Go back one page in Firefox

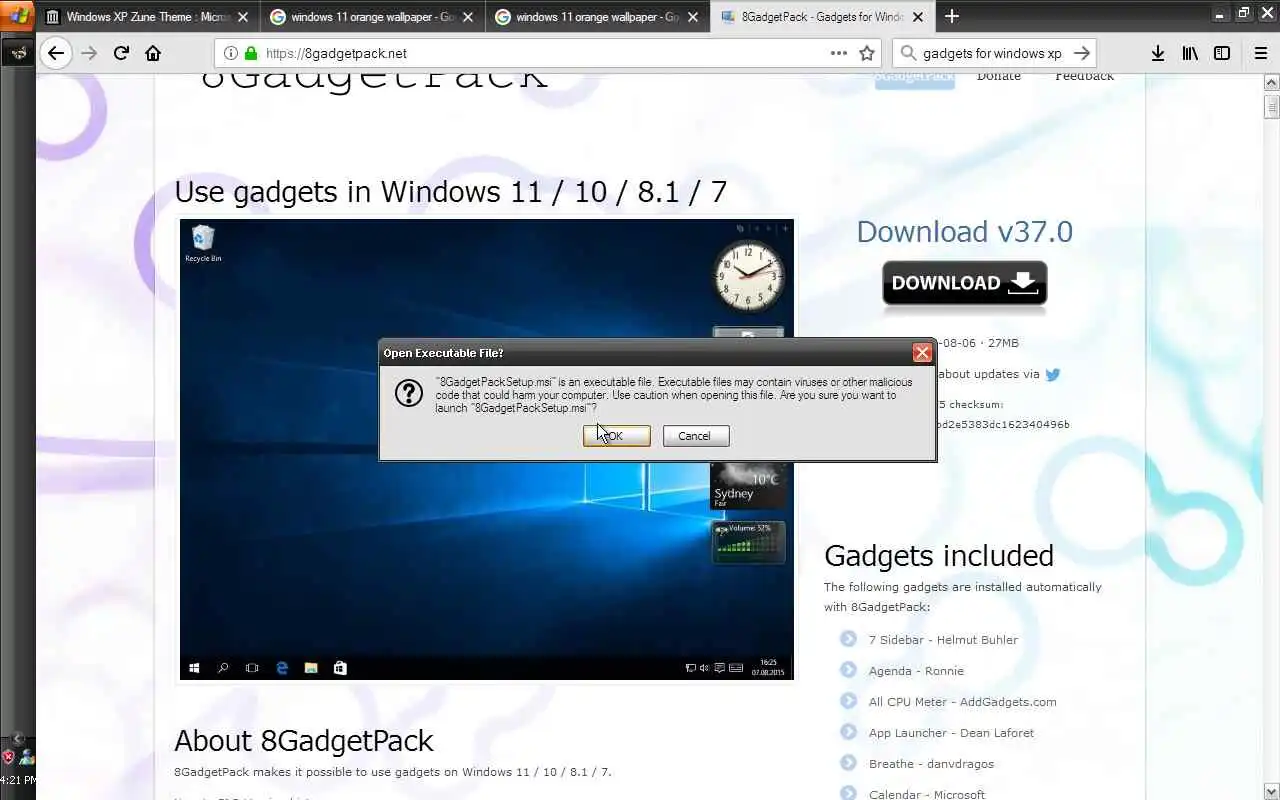tap(56, 53)
